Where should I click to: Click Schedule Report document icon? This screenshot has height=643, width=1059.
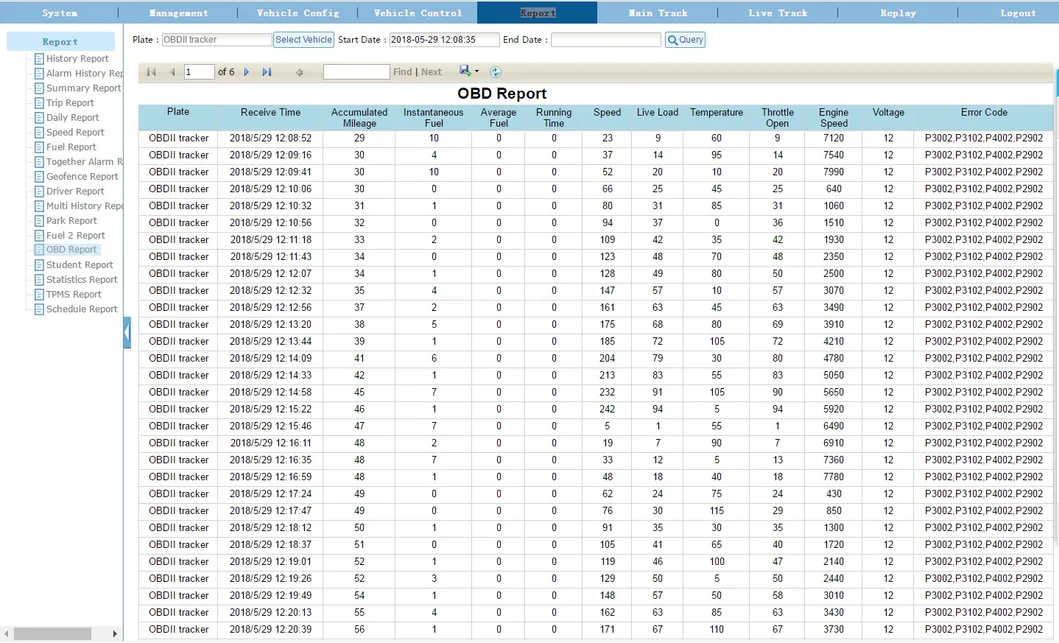tap(39, 309)
